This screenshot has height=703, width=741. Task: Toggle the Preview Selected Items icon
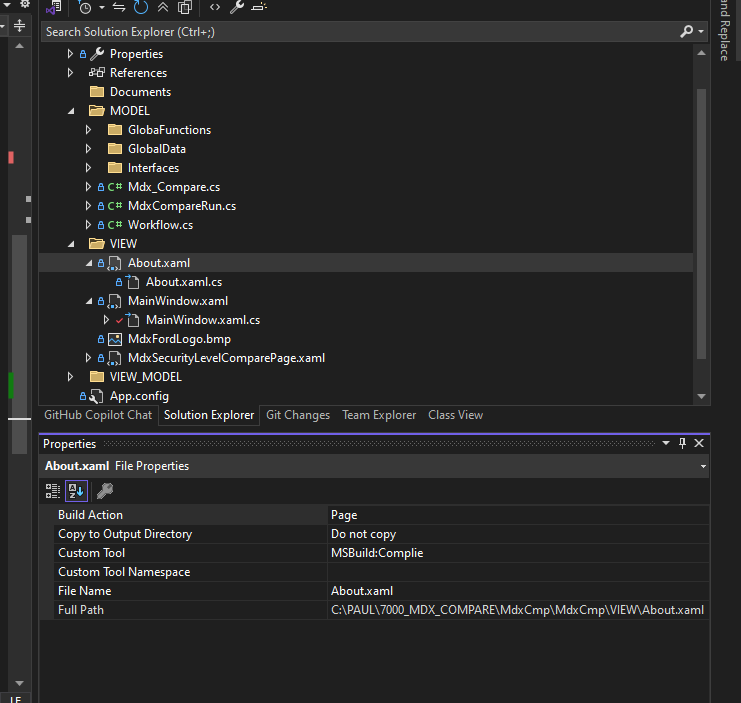point(259,7)
